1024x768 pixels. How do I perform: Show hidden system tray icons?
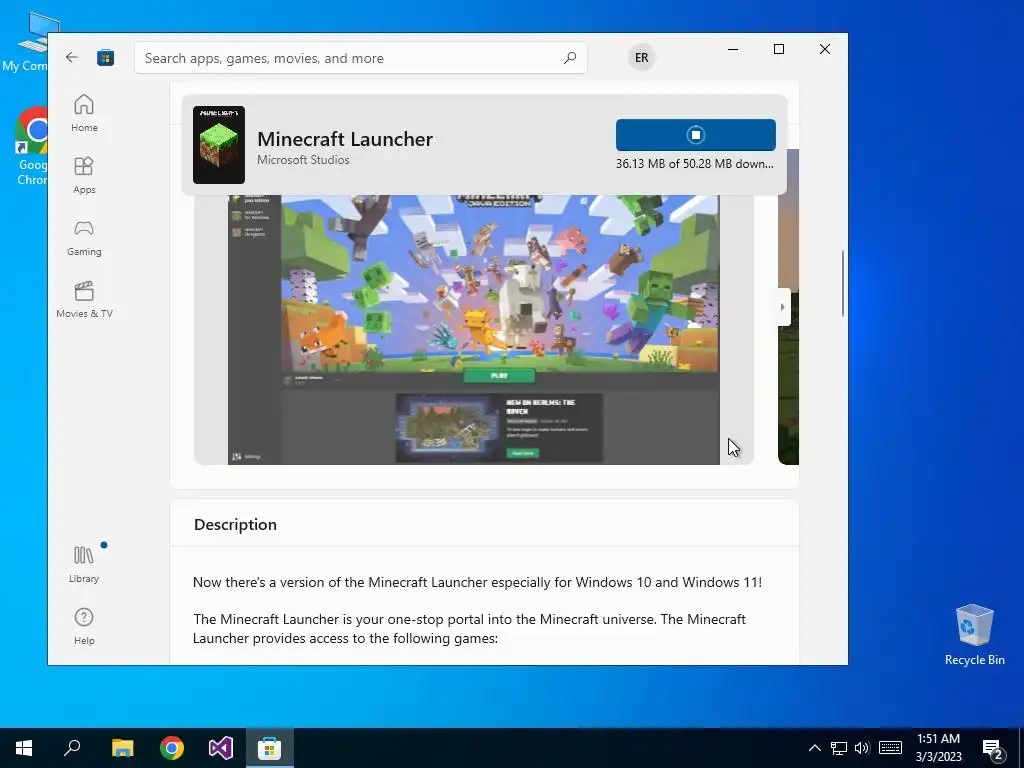[814, 748]
